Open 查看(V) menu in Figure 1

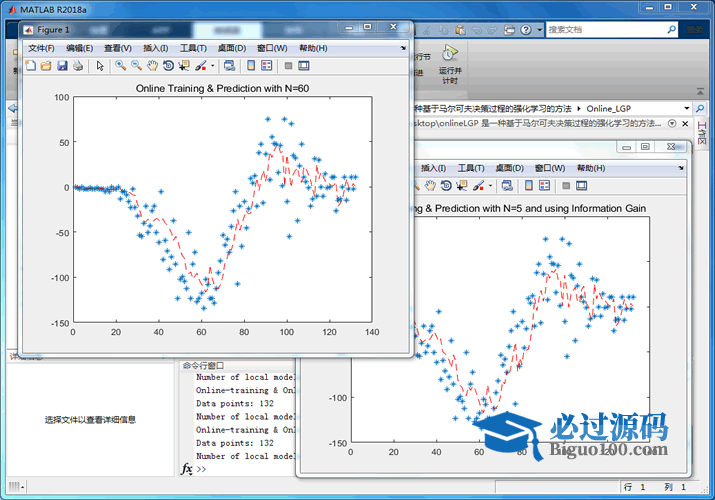pos(118,48)
